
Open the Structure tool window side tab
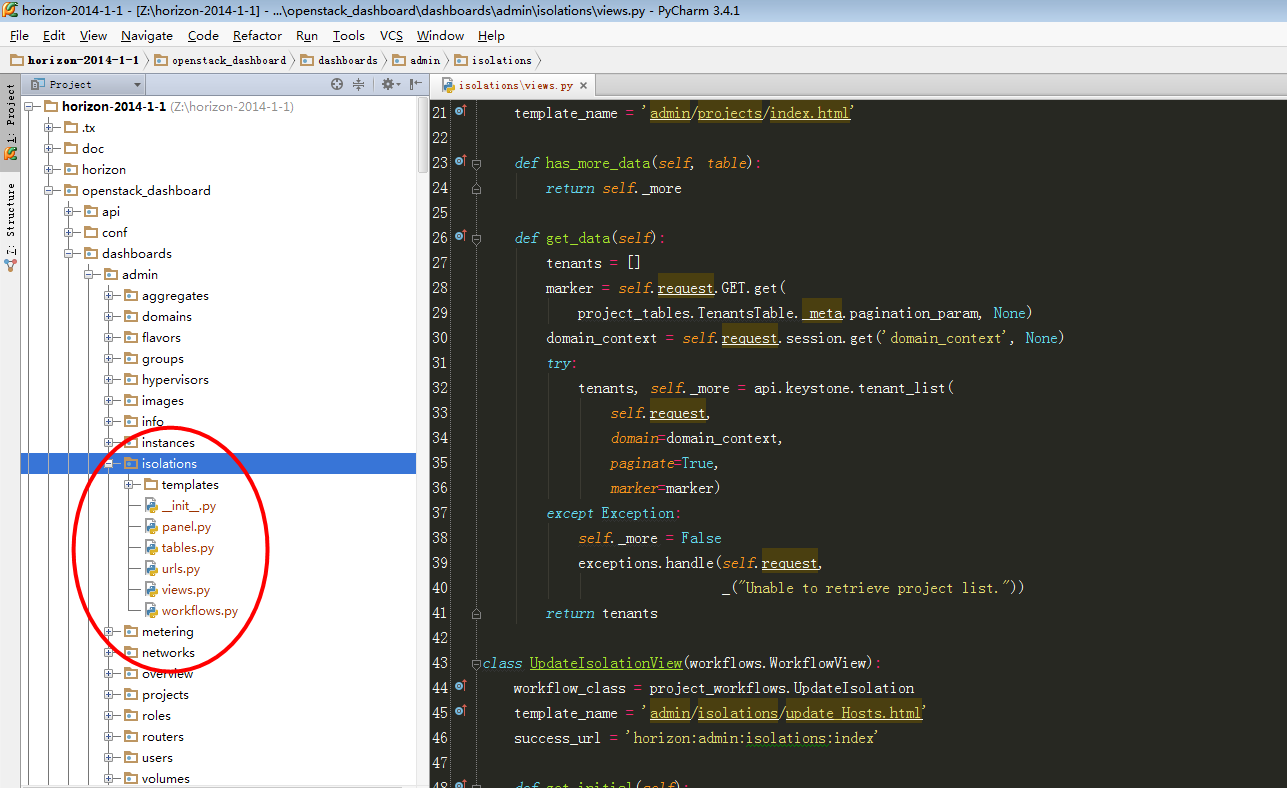pyautogui.click(x=10, y=227)
